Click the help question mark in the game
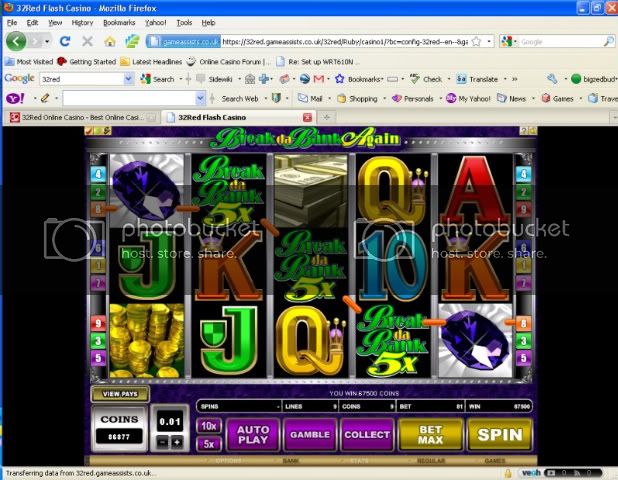 (524, 131)
